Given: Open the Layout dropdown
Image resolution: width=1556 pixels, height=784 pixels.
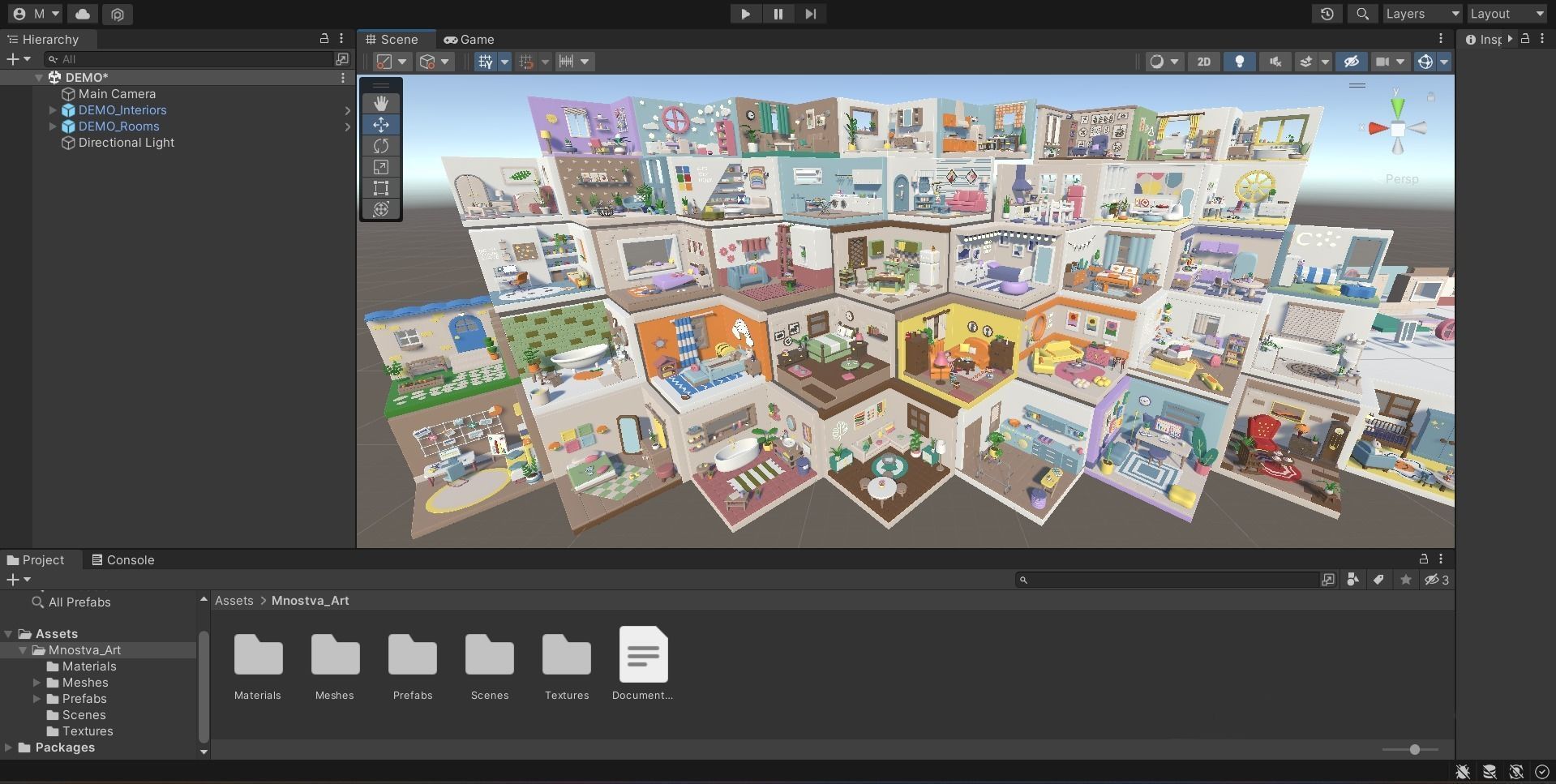Looking at the screenshot, I should tap(1507, 14).
